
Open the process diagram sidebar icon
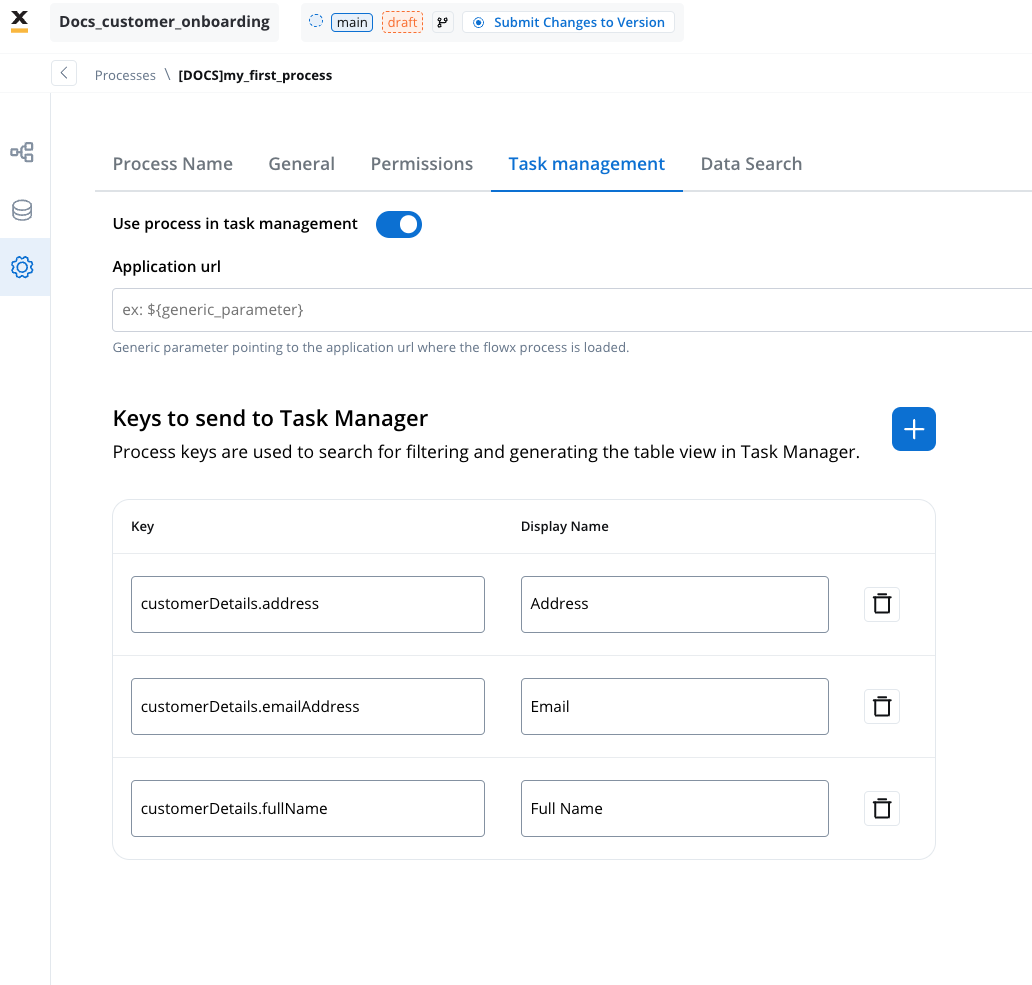click(22, 152)
